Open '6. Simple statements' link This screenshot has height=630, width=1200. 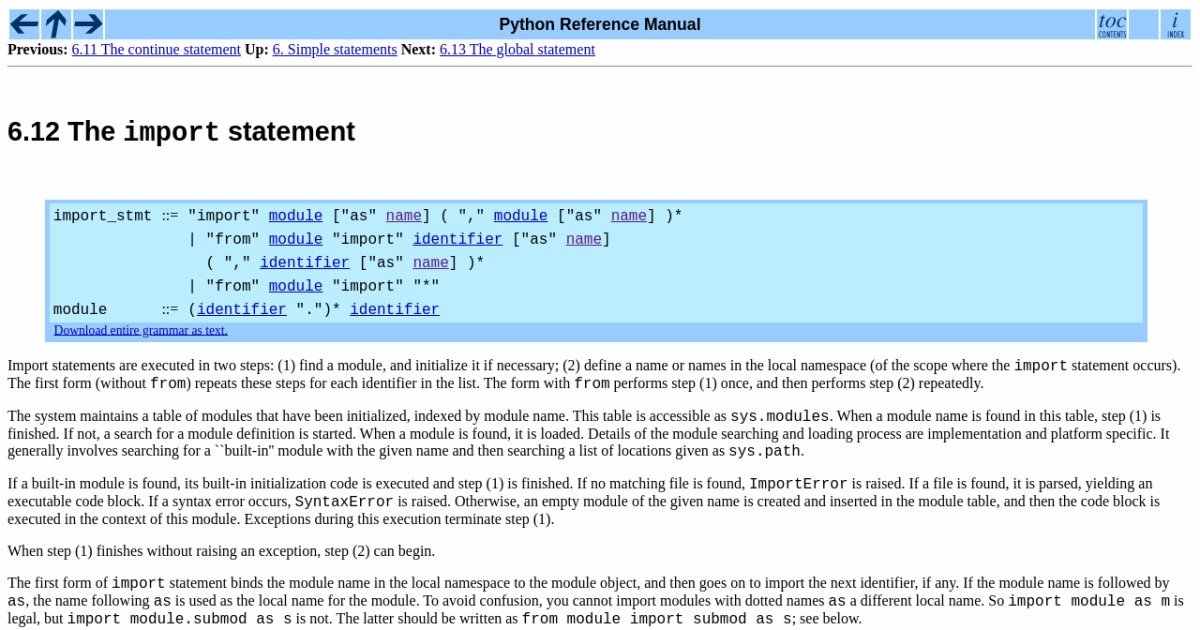[x=335, y=49]
